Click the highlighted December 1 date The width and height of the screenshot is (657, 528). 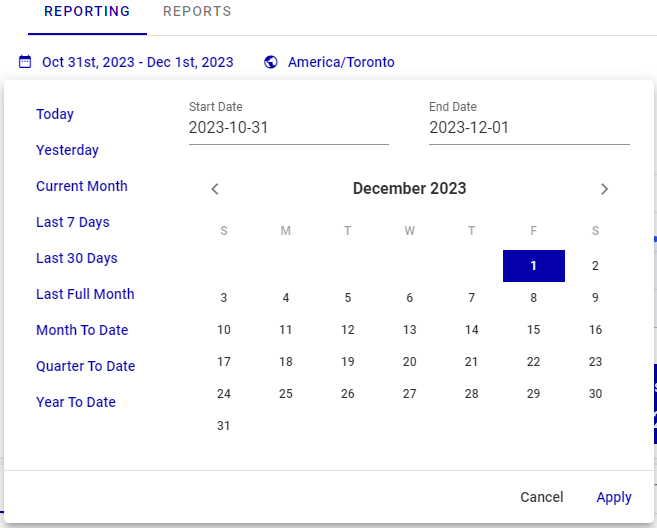coord(534,266)
